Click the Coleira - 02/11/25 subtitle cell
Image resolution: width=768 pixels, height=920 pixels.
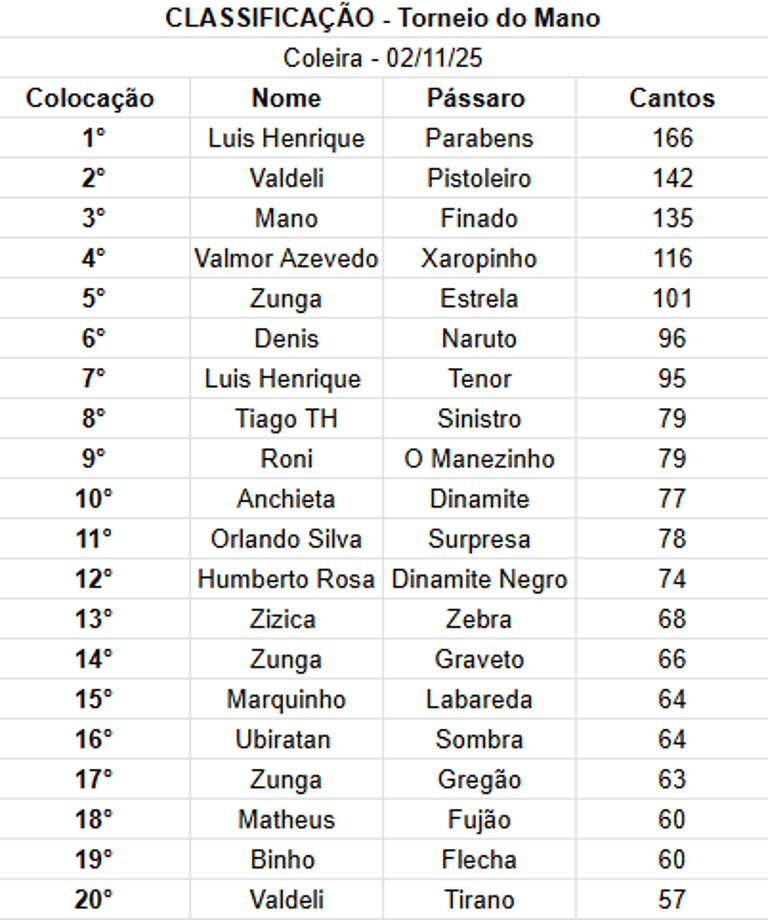(384, 58)
